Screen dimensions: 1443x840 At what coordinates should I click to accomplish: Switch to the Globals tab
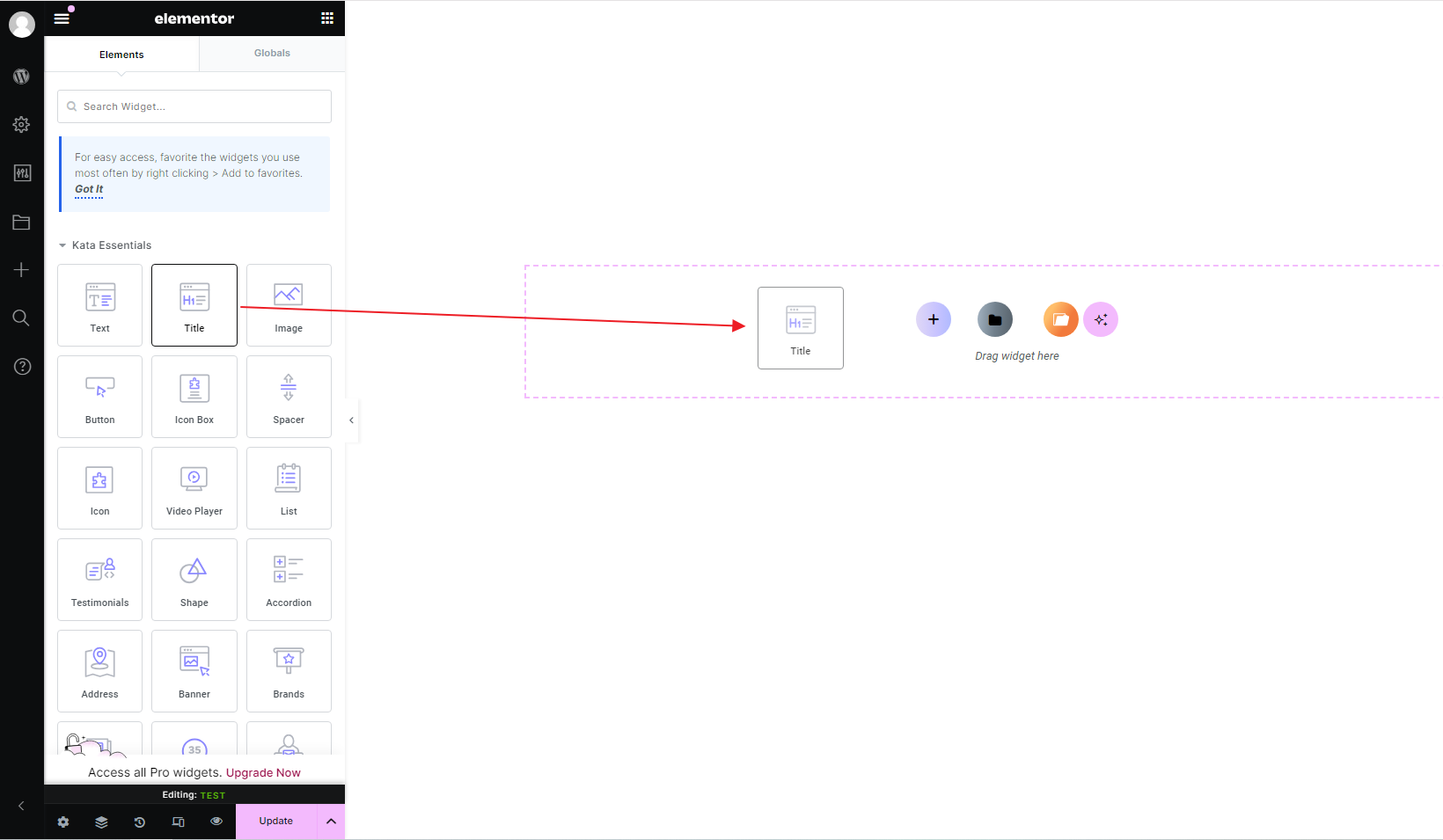(272, 54)
